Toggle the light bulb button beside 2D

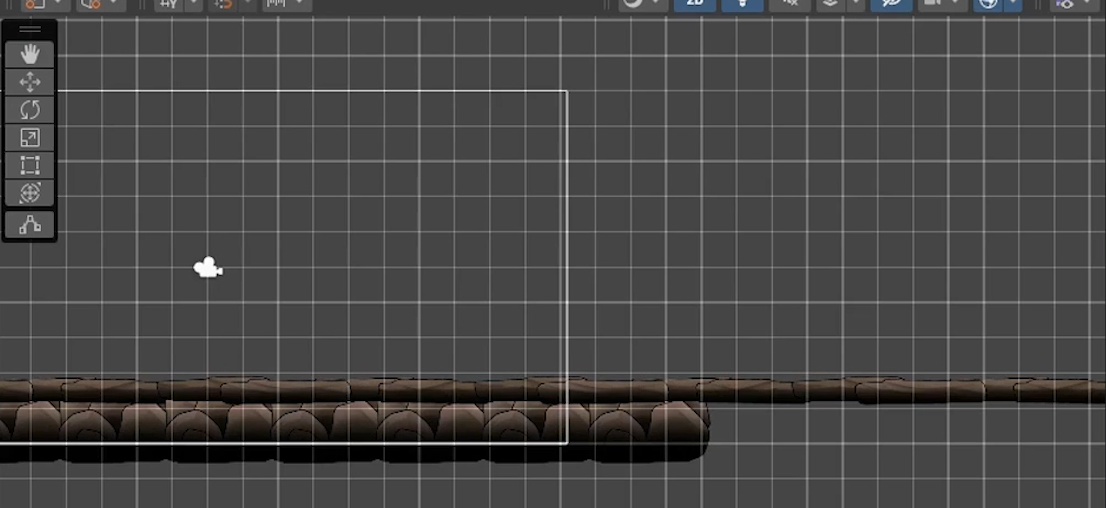tap(742, 4)
